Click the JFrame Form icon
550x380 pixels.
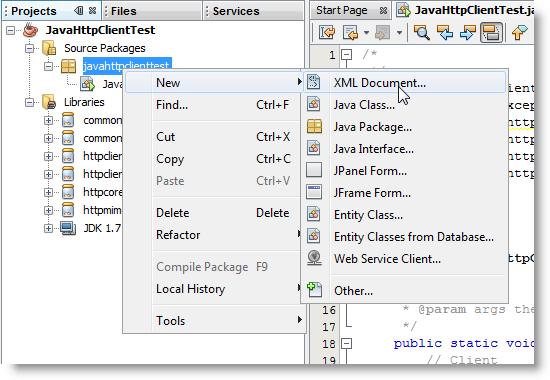(x=314, y=192)
